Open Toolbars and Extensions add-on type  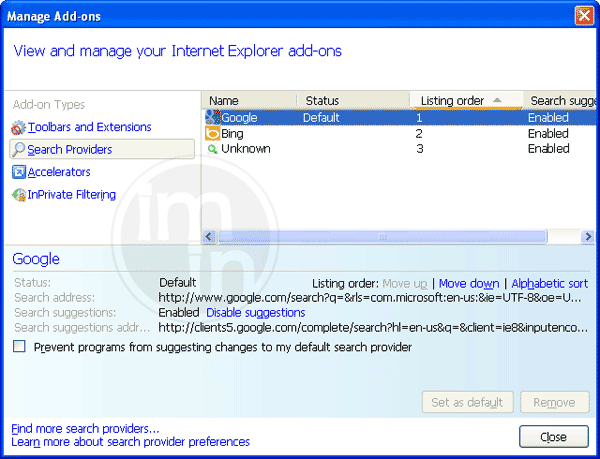click(90, 127)
